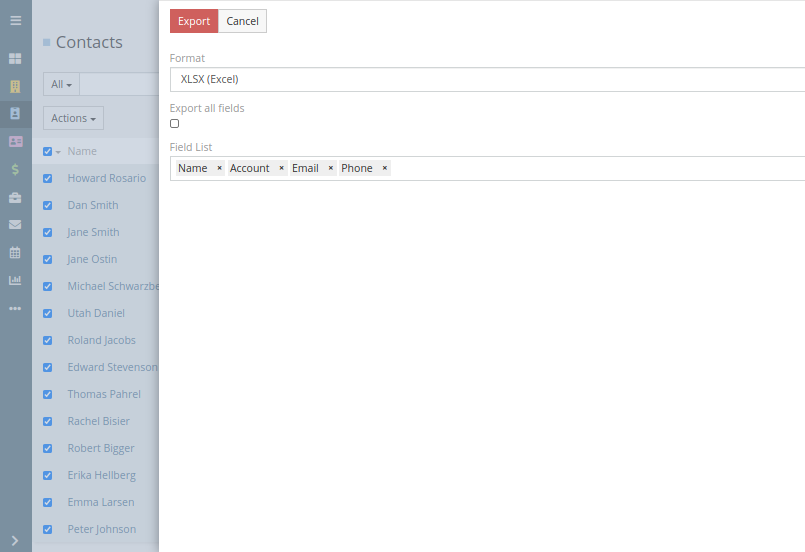Viewport: 805px width, 552px height.
Task: Uncheck the Rachel Bisier checkbox
Action: [x=47, y=422]
